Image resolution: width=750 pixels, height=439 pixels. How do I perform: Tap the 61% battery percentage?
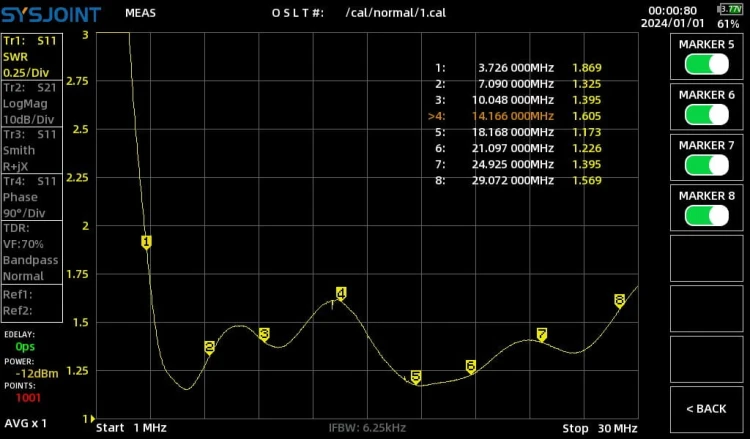(728, 23)
